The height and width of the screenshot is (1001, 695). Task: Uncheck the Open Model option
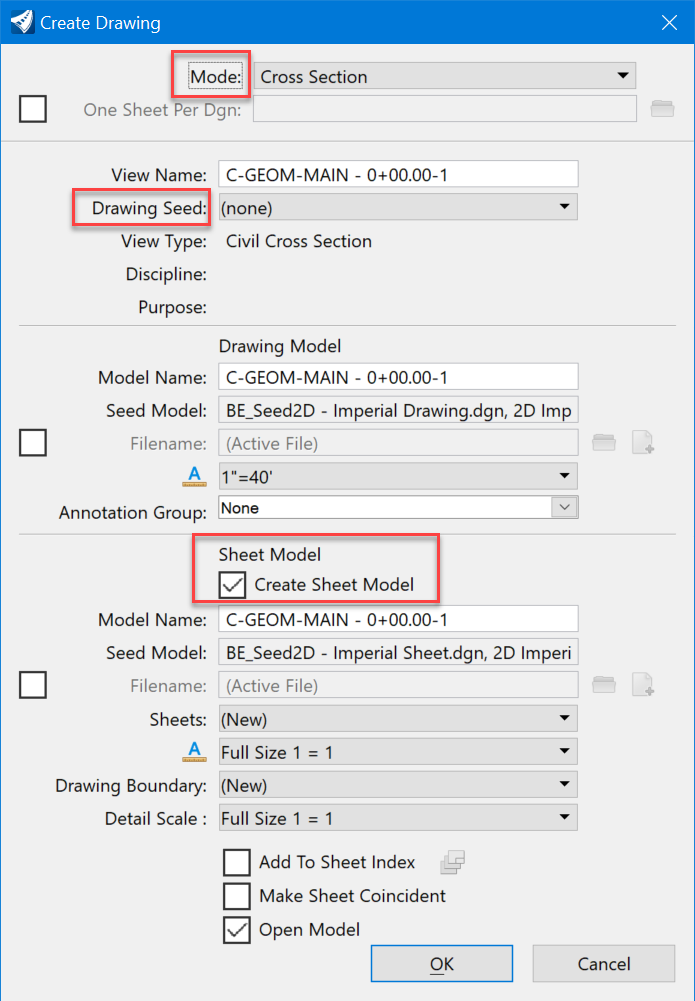pyautogui.click(x=237, y=930)
